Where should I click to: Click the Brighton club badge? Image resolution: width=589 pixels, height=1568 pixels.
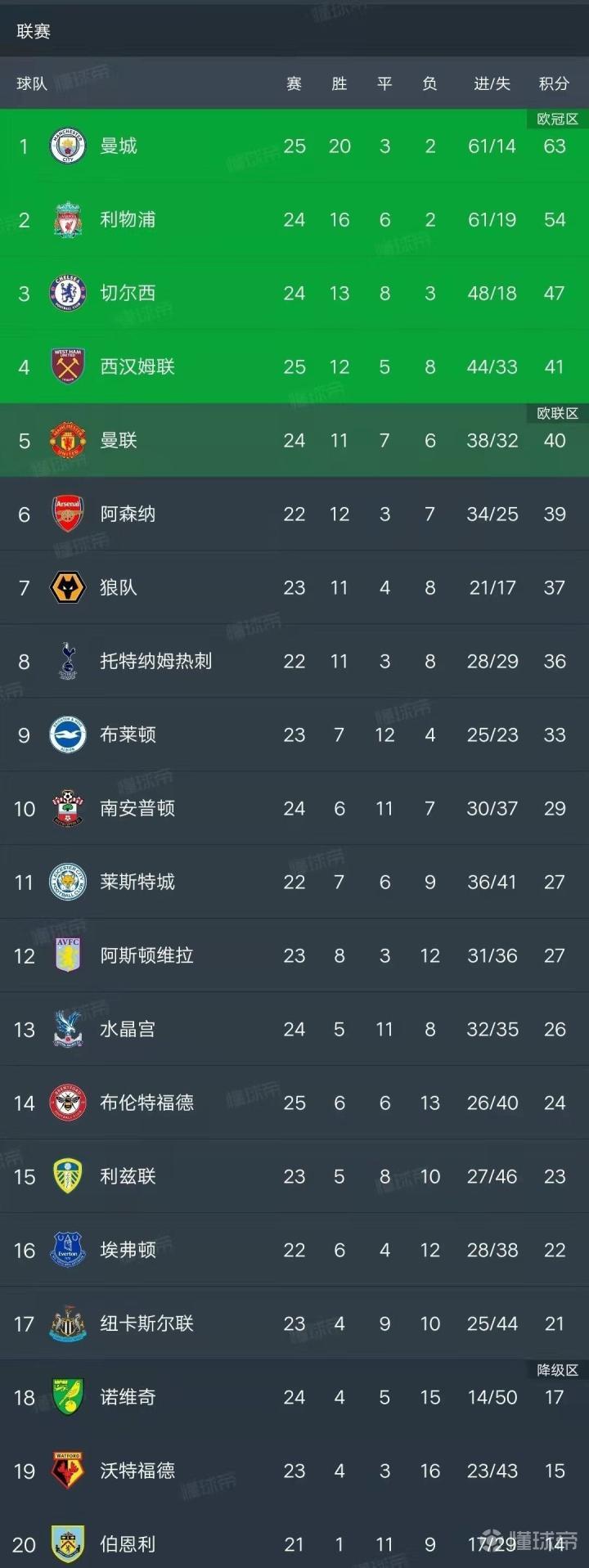[68, 735]
